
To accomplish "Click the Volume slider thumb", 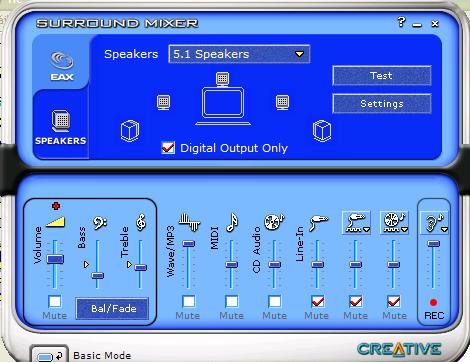I will click(55, 259).
